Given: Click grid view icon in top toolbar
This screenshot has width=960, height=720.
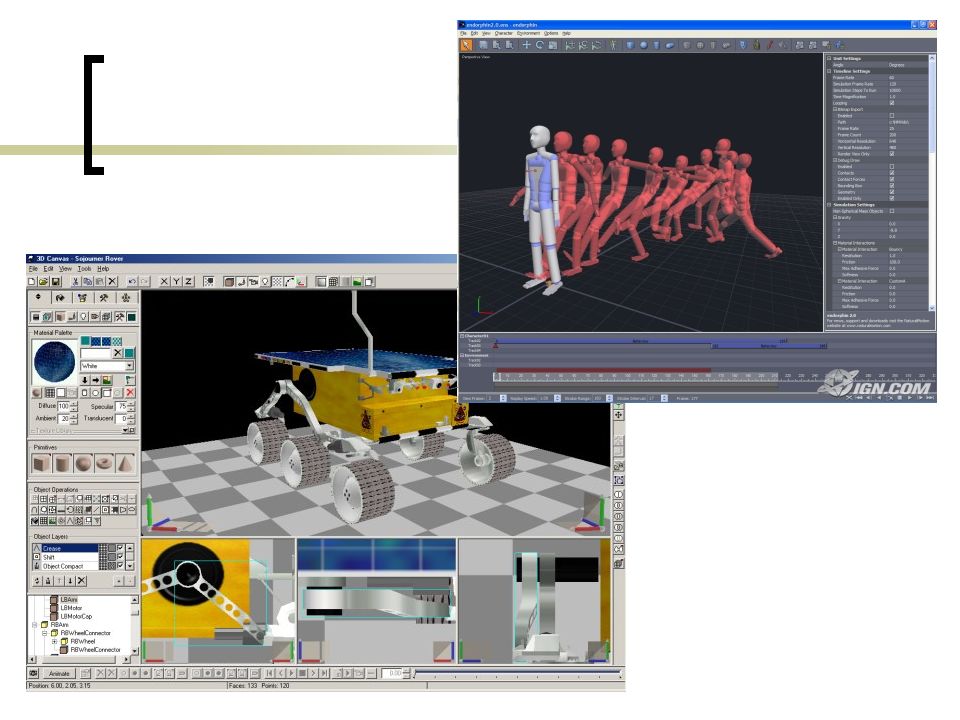Looking at the screenshot, I should [333, 282].
